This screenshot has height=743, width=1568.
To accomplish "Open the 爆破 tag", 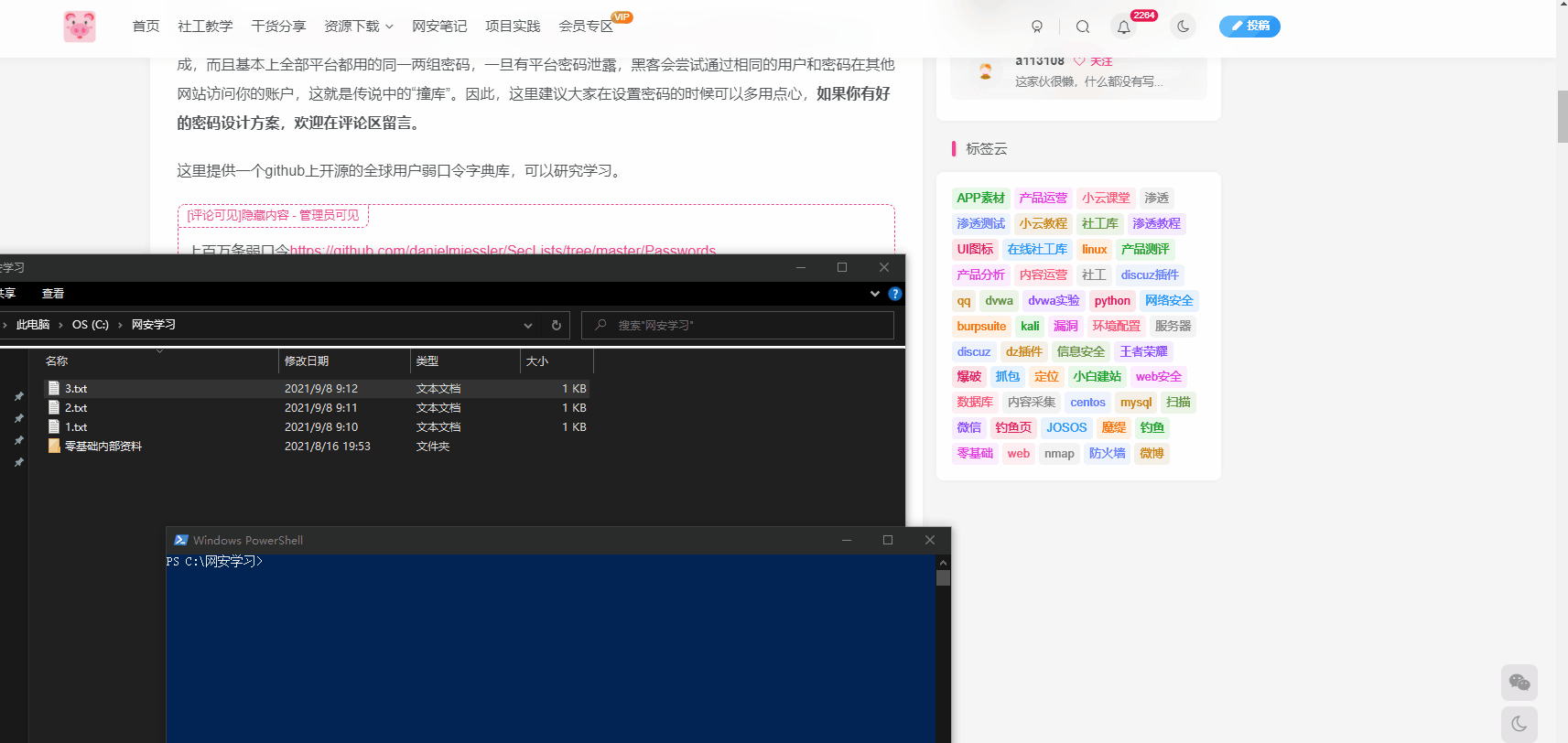I will [x=969, y=376].
